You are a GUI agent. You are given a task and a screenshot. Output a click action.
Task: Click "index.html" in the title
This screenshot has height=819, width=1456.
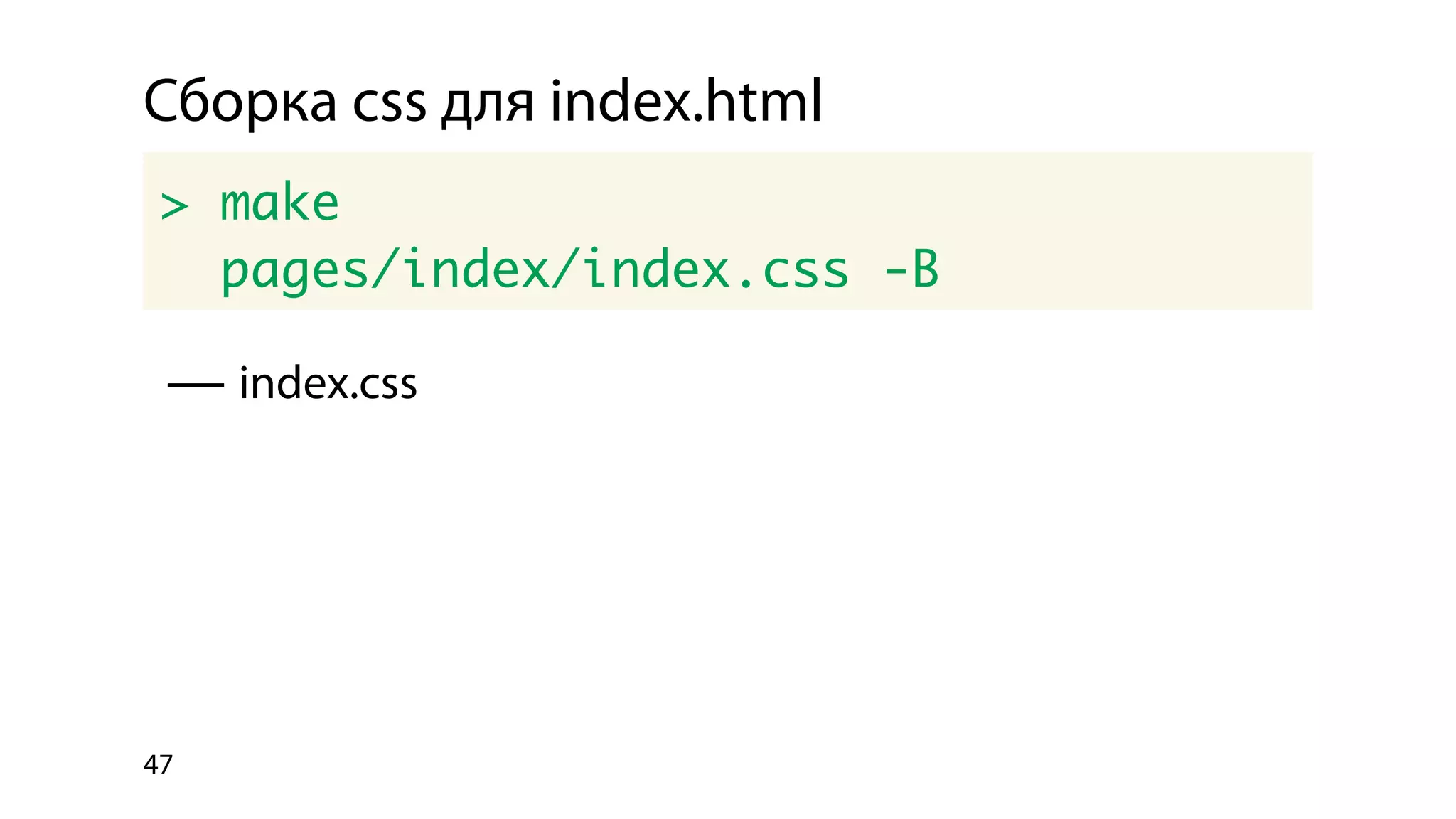click(x=686, y=102)
